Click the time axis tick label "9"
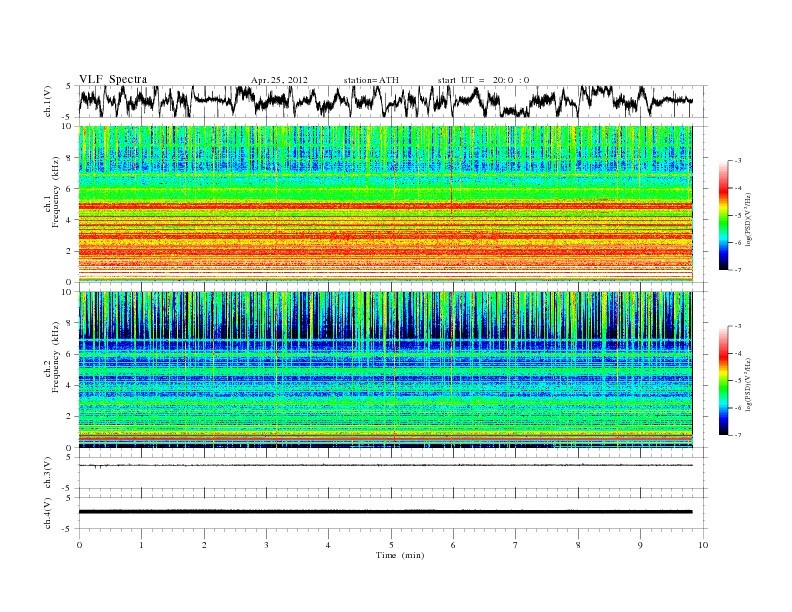This screenshot has height=612, width=792. [x=640, y=545]
